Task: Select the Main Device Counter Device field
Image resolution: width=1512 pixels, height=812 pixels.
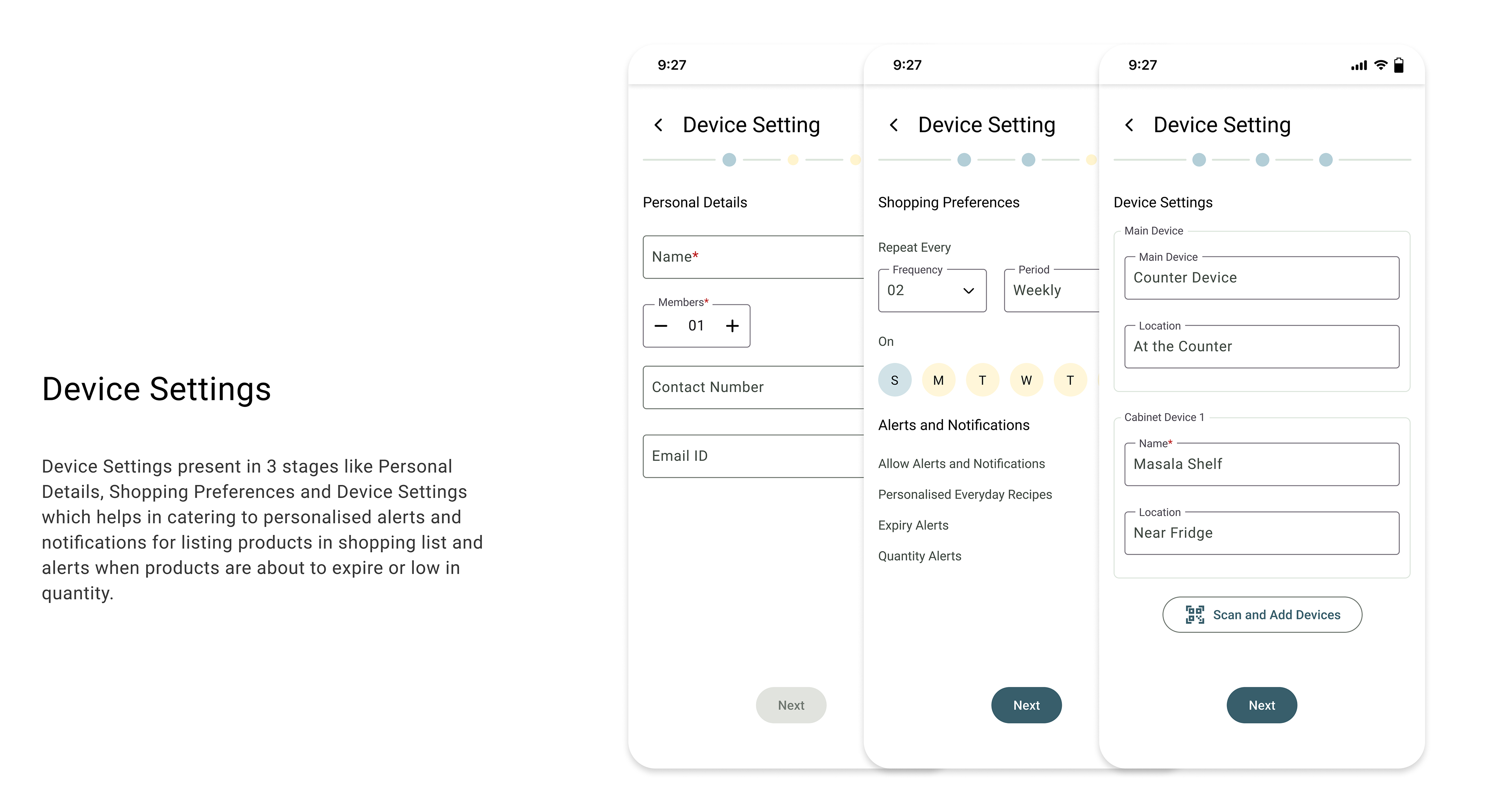Action: 1262,277
